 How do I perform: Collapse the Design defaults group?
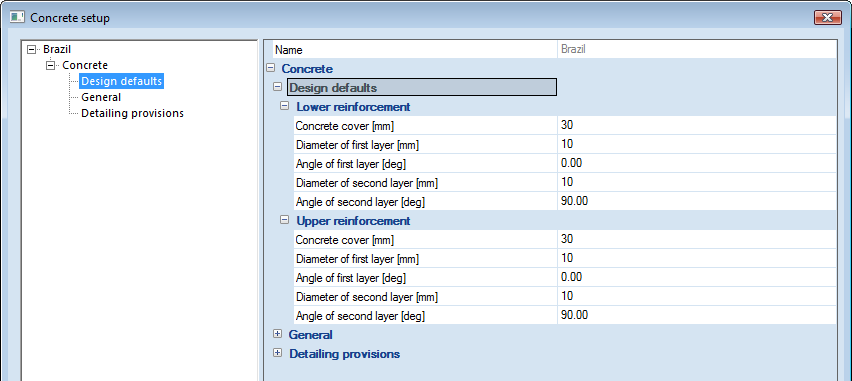click(x=277, y=87)
